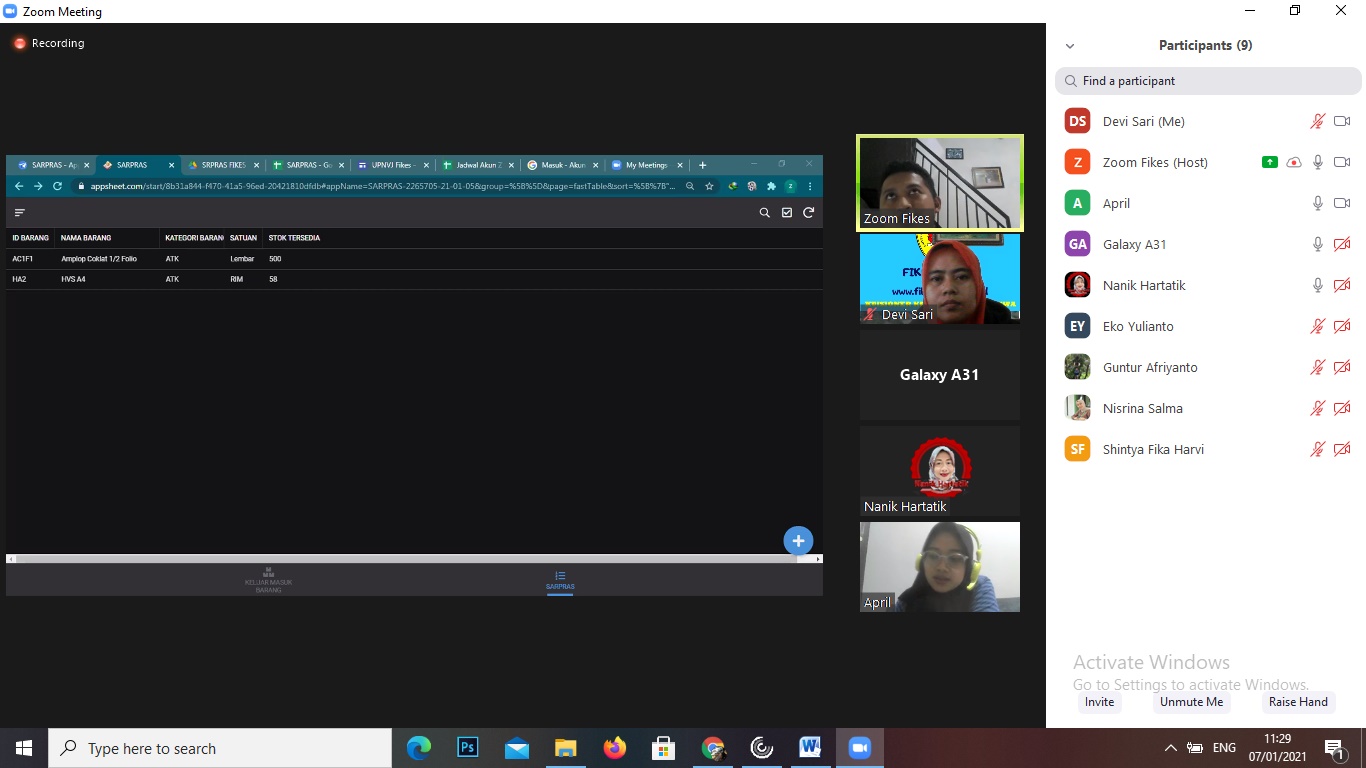This screenshot has width=1366, height=768.
Task: Click Galaxy A31's microphone icon
Action: (1318, 244)
